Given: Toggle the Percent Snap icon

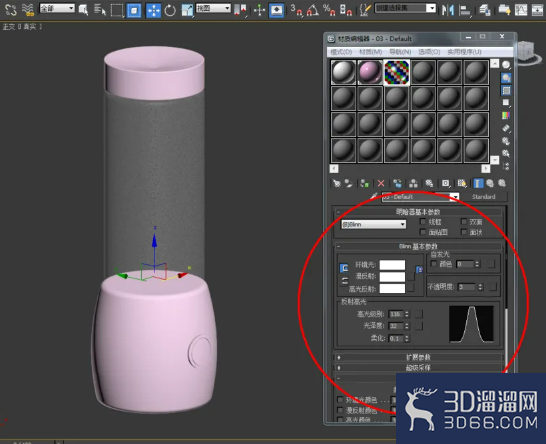Looking at the screenshot, I should [x=329, y=10].
